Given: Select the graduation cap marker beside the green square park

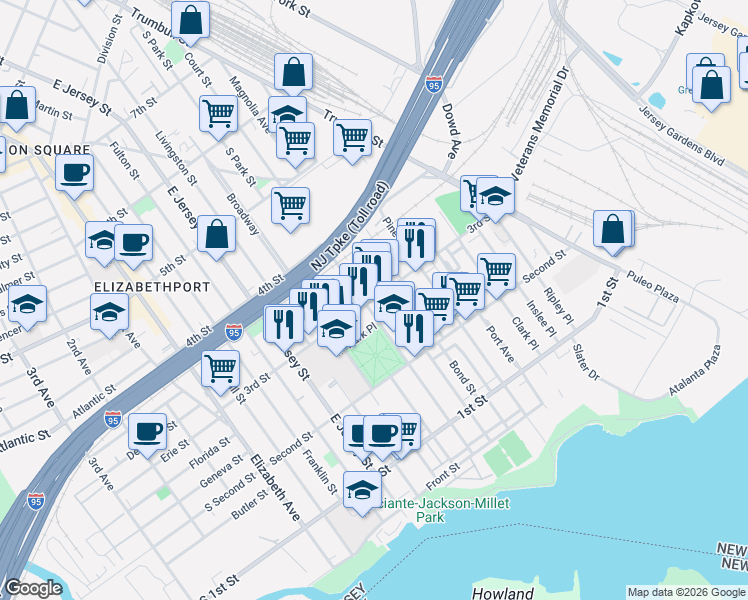Looking at the screenshot, I should 337,332.
